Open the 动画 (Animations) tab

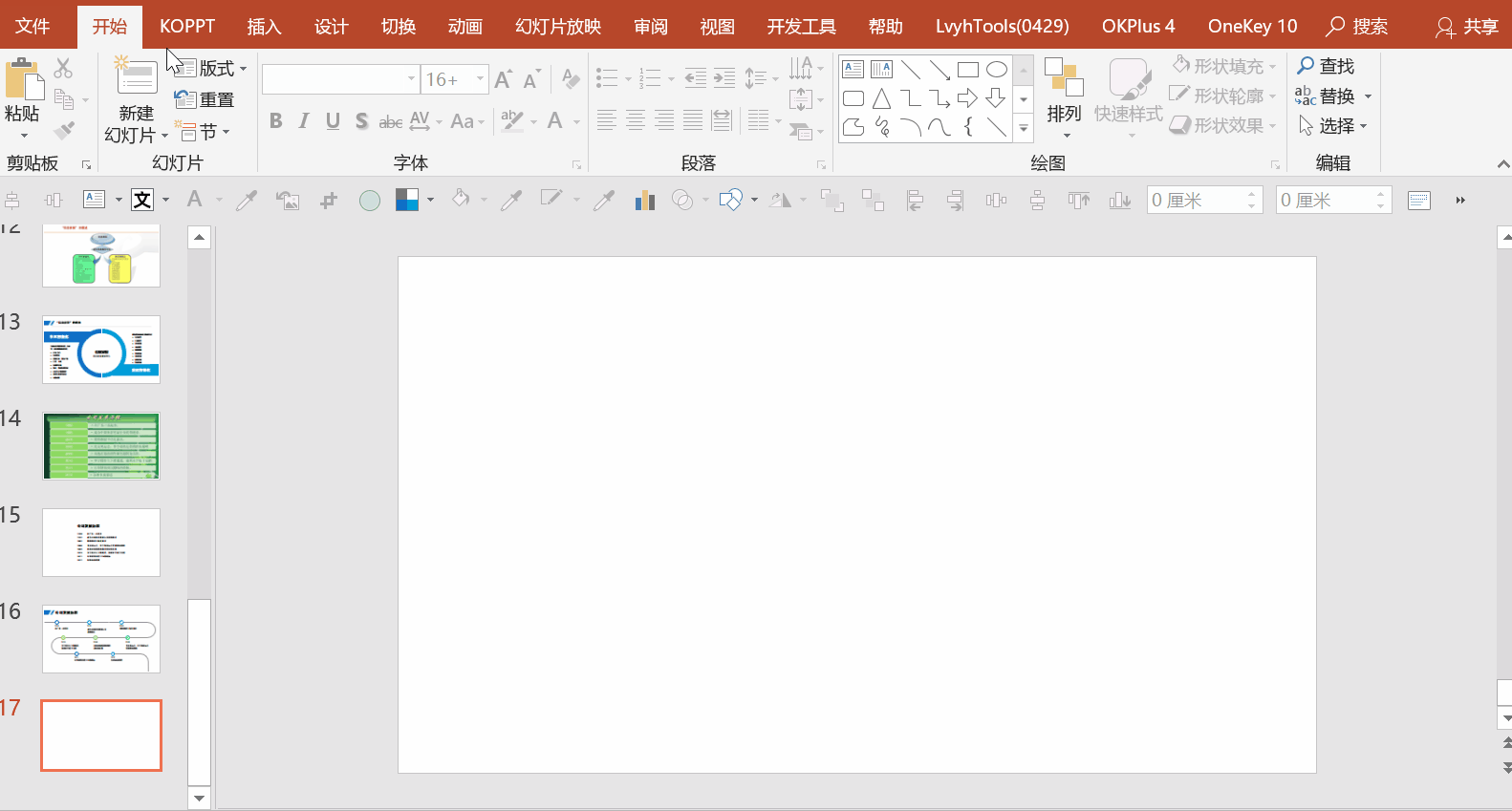(464, 26)
